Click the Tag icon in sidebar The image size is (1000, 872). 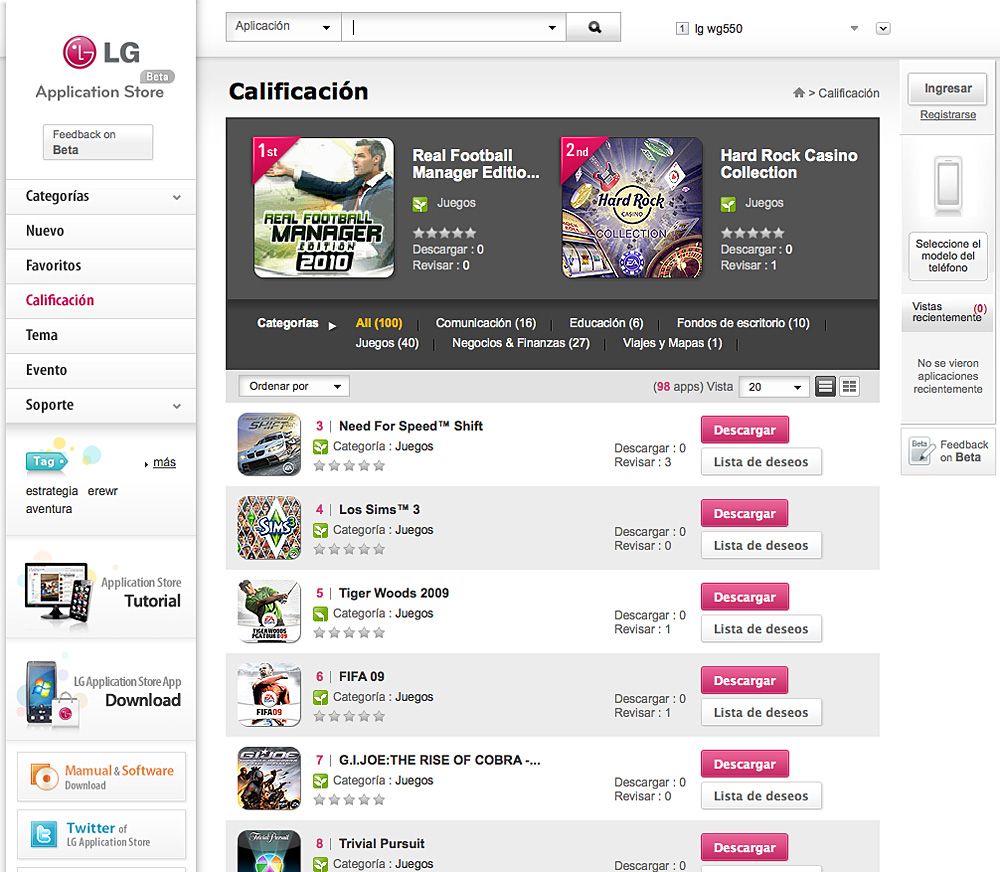click(46, 461)
